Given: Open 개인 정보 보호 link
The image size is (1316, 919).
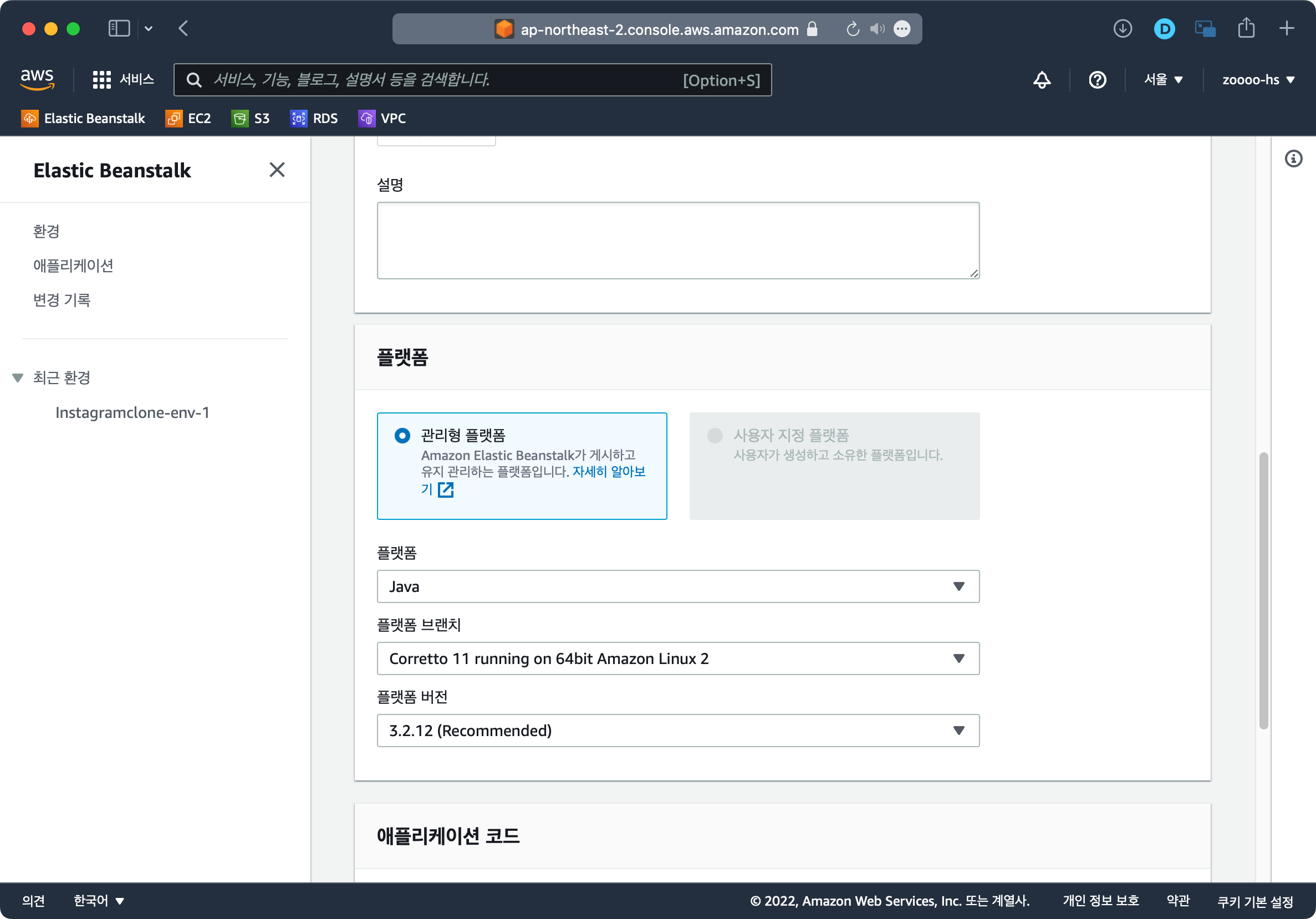Looking at the screenshot, I should (x=1100, y=900).
